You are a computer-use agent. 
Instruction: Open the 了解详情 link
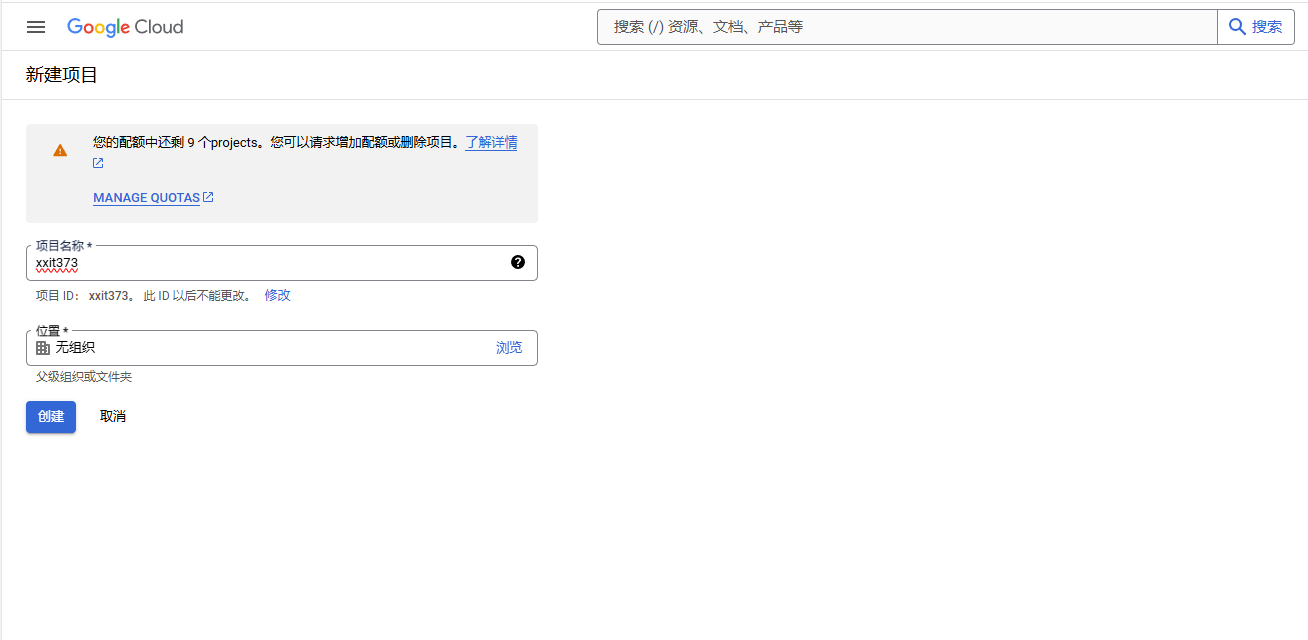[491, 142]
